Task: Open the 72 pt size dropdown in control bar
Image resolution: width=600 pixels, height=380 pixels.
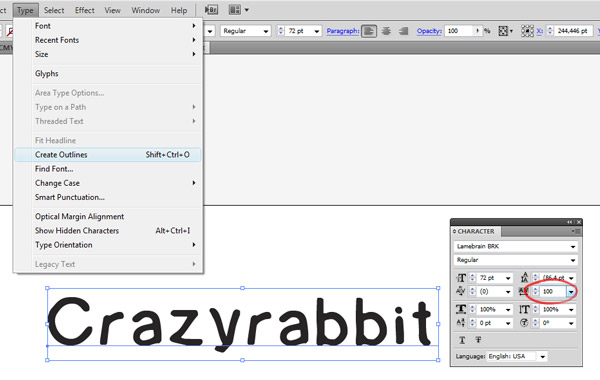Action: (x=316, y=31)
